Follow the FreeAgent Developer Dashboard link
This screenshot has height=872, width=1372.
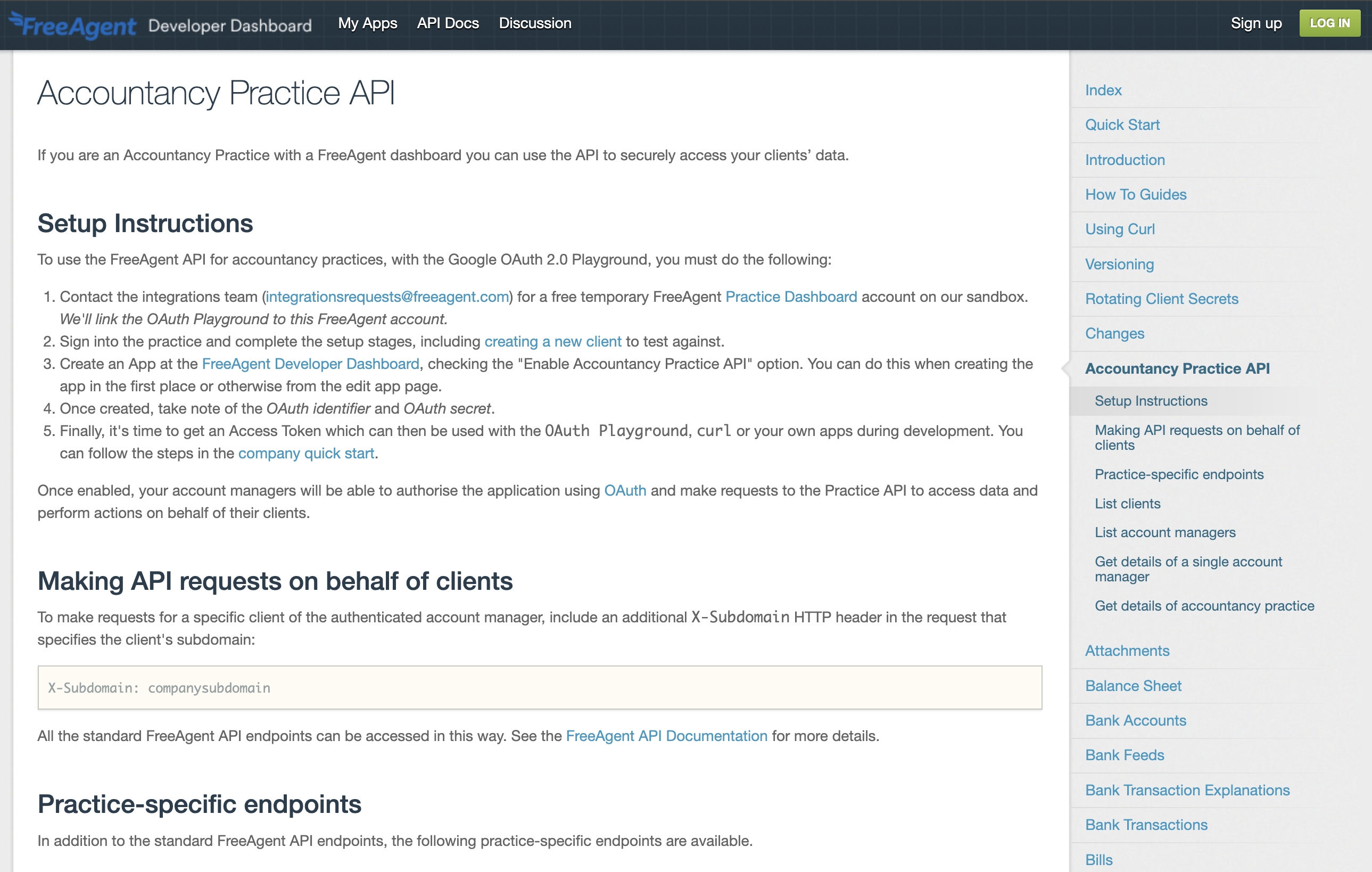310,364
